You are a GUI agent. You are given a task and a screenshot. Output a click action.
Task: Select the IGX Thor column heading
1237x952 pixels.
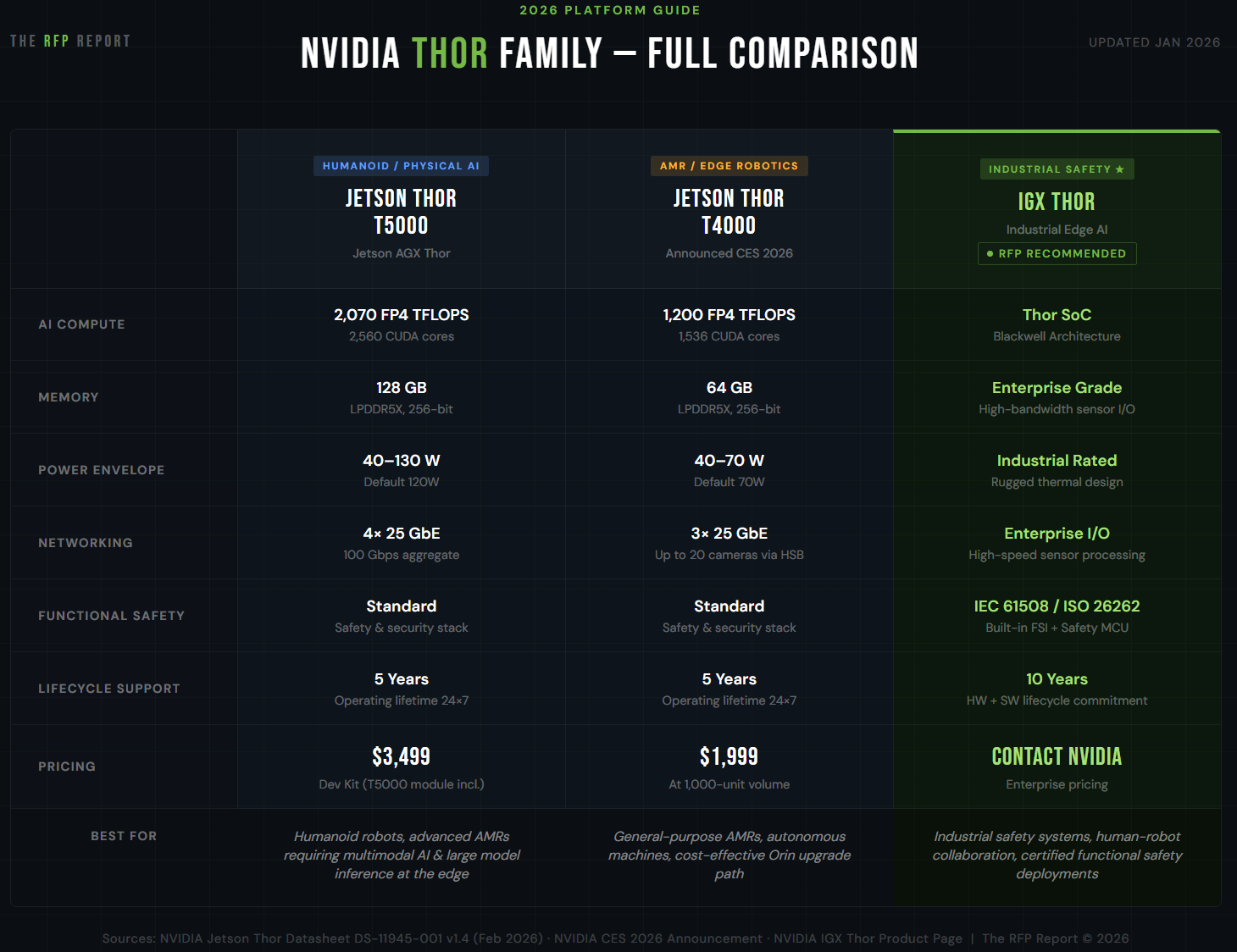click(1057, 202)
